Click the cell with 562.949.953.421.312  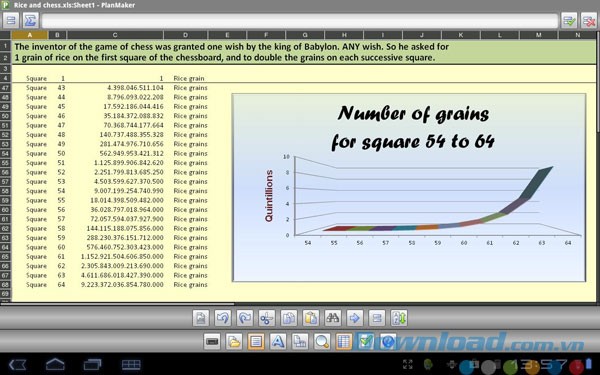point(115,153)
